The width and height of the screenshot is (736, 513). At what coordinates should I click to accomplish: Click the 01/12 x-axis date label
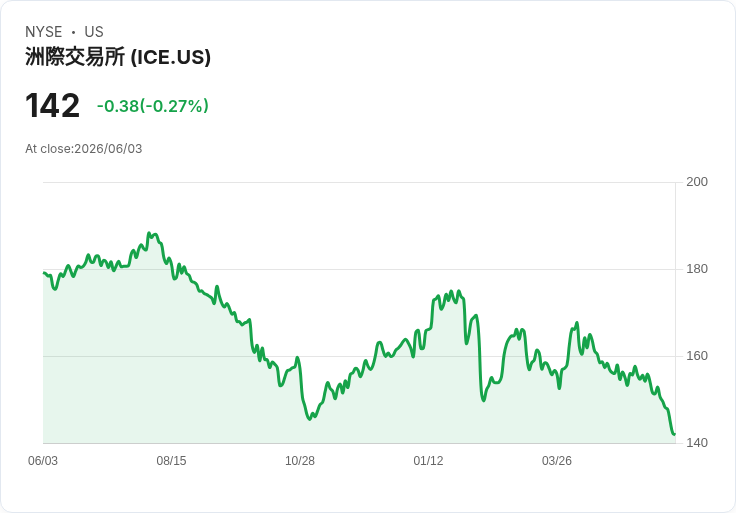pos(428,461)
